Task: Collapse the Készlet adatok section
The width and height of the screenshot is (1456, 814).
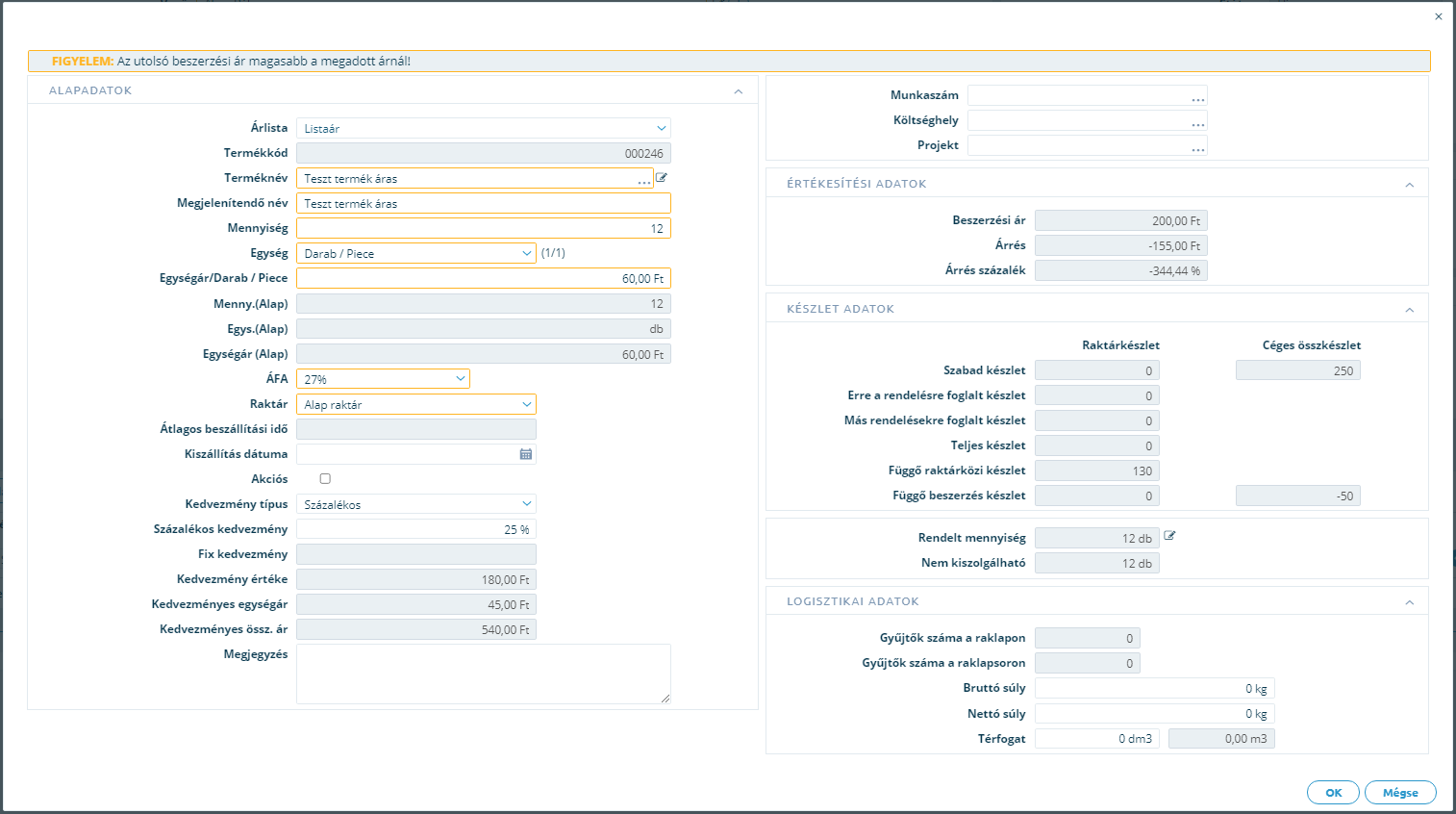Action: pyautogui.click(x=1410, y=310)
